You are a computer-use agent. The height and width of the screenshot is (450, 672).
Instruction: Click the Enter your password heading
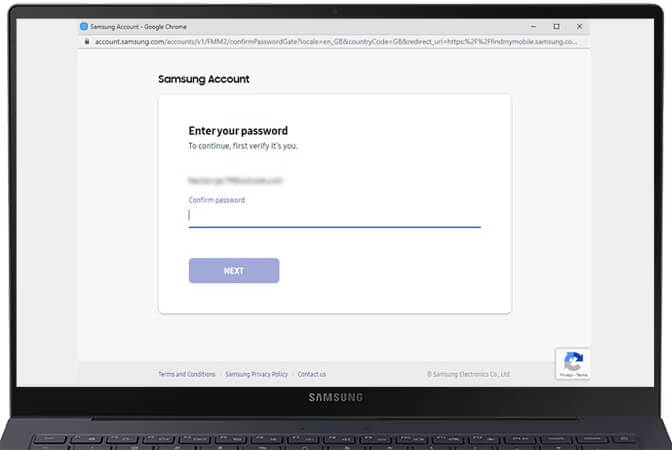tap(238, 131)
